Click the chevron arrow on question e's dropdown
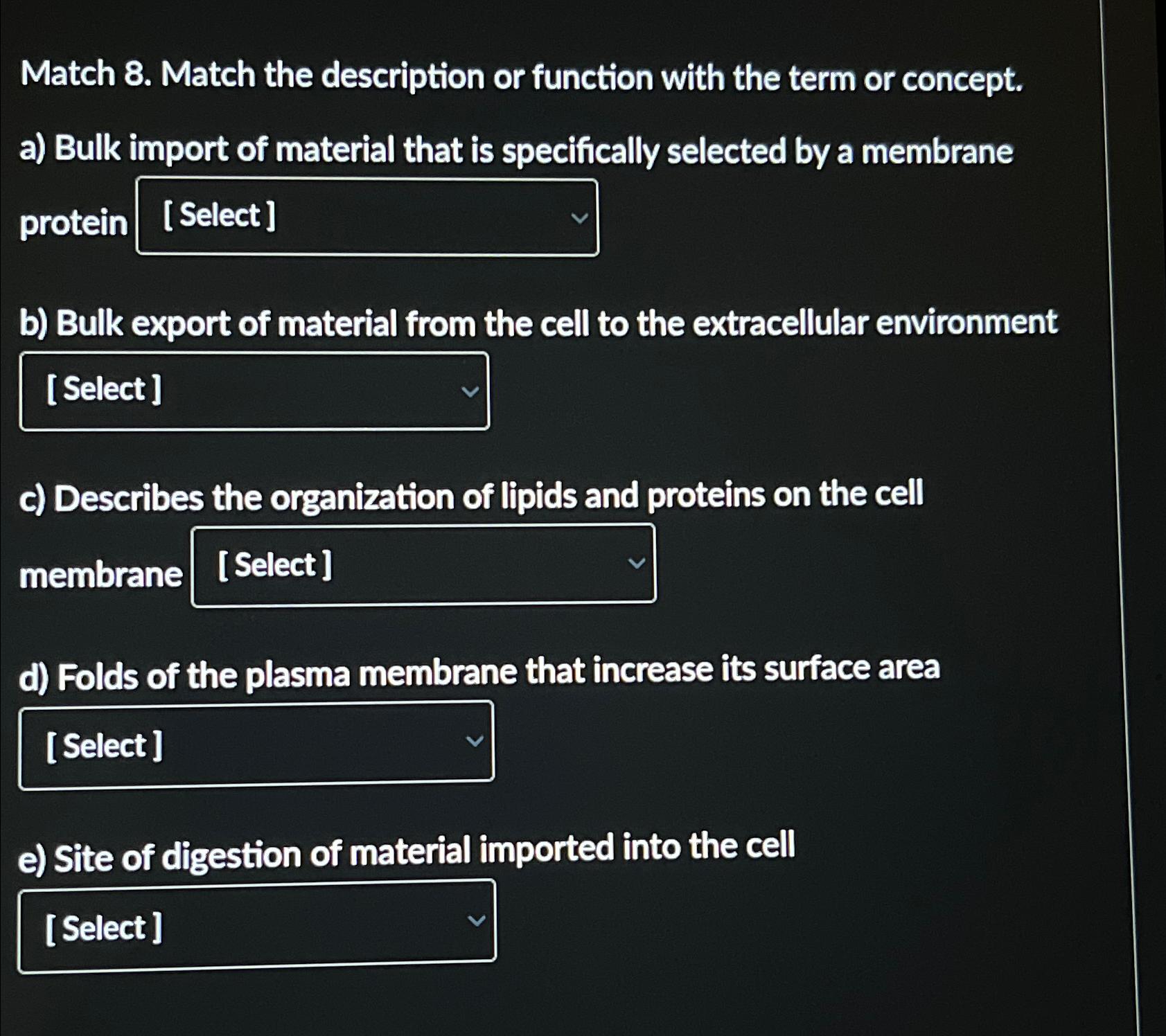This screenshot has width=1166, height=1036. click(478, 921)
